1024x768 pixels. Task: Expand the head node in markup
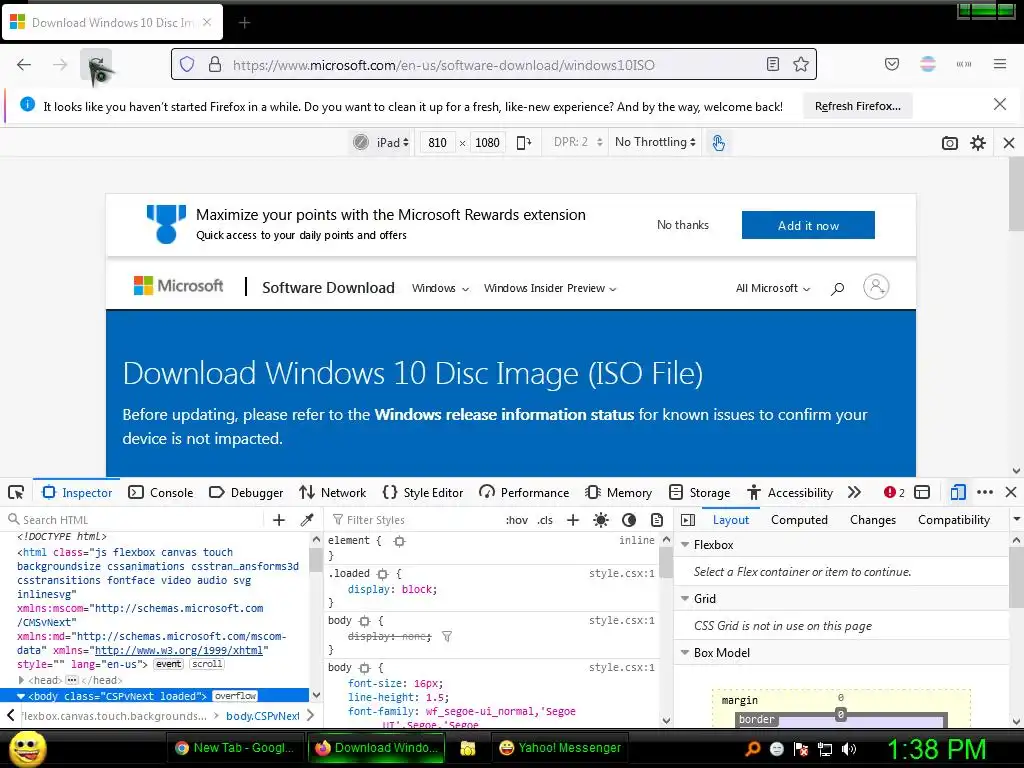[21, 680]
